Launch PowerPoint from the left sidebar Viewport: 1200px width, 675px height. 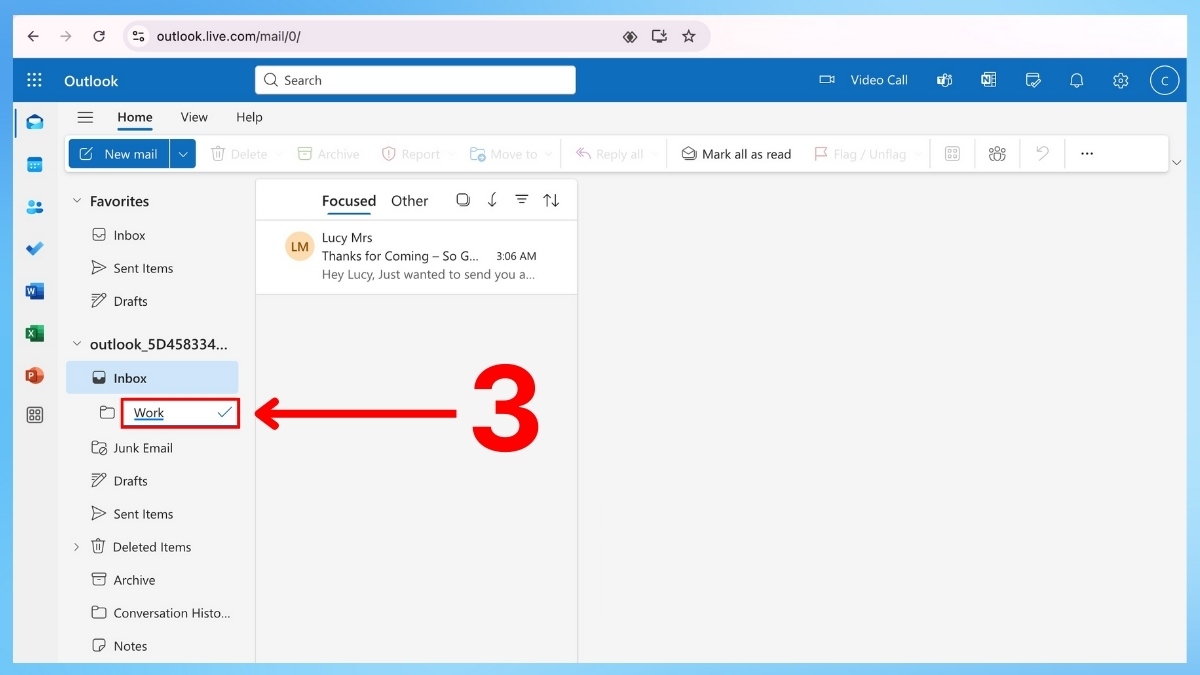(x=35, y=376)
